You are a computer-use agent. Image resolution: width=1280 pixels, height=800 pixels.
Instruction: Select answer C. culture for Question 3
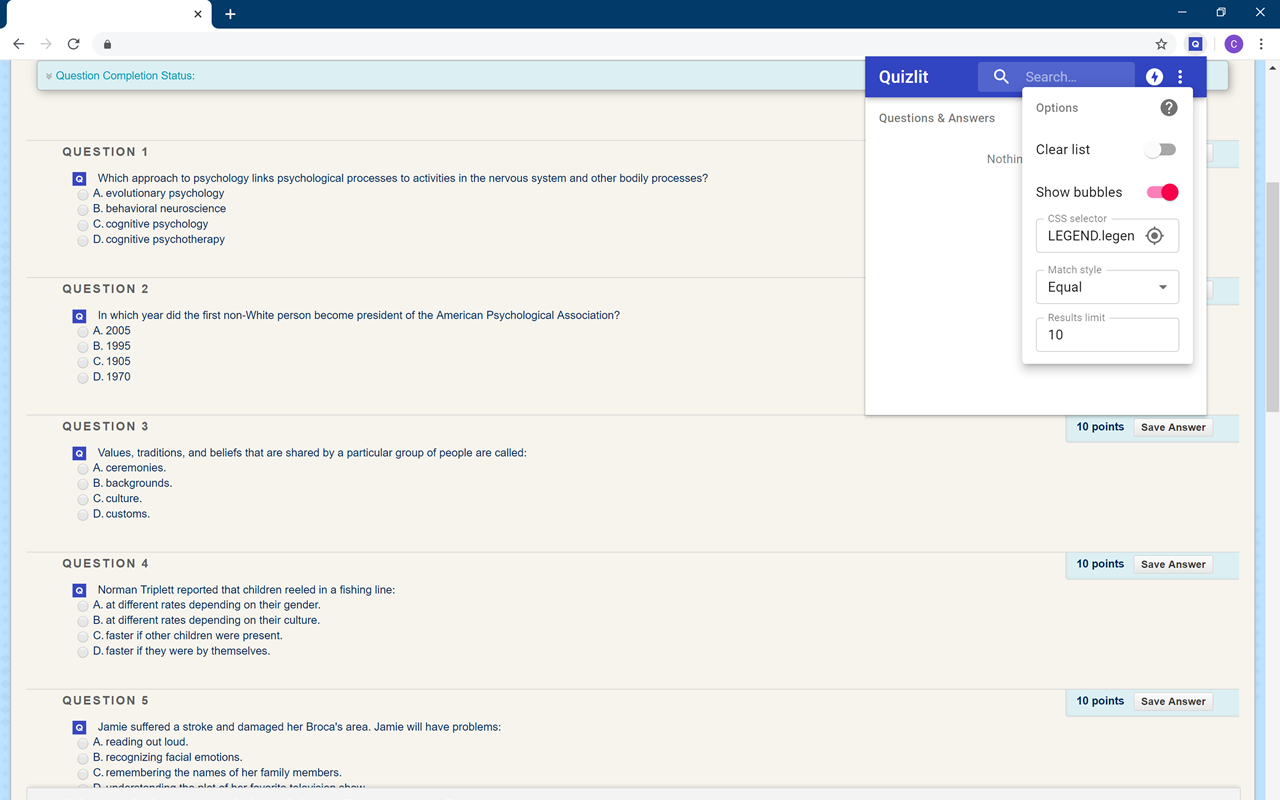[83, 498]
